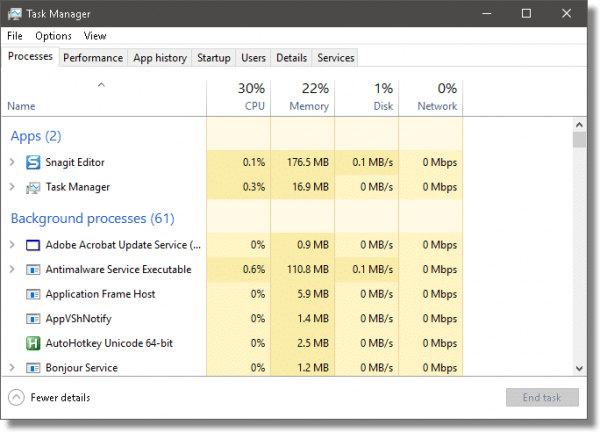The height and width of the screenshot is (432, 600).
Task: Expand the Antimalware Service Executable entry
Action: [x=12, y=269]
